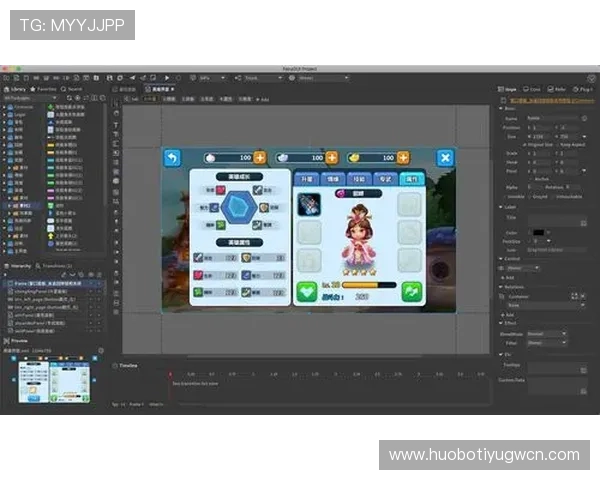Select btn_right_page row in Hierarchy
Image resolution: width=600 pixels, height=480 pixels.
53,307
